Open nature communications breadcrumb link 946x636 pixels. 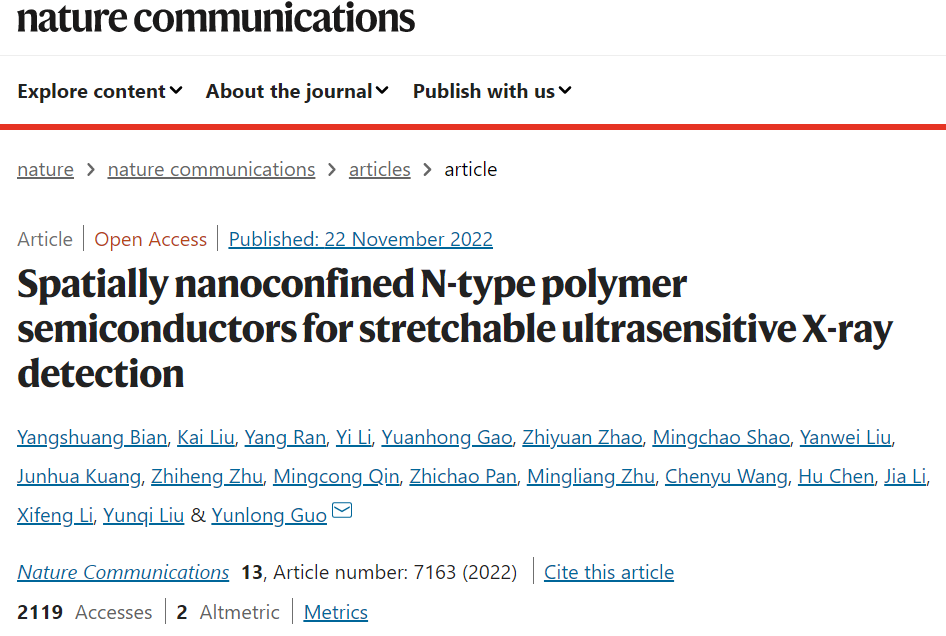[211, 170]
